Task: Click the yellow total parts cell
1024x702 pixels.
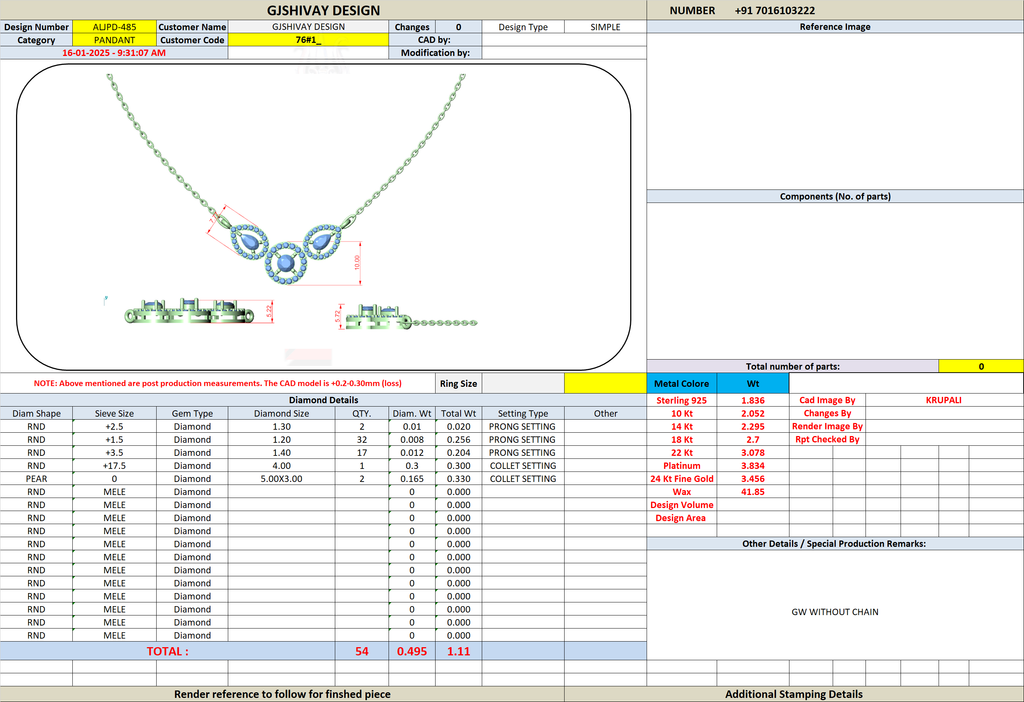Action: click(981, 366)
